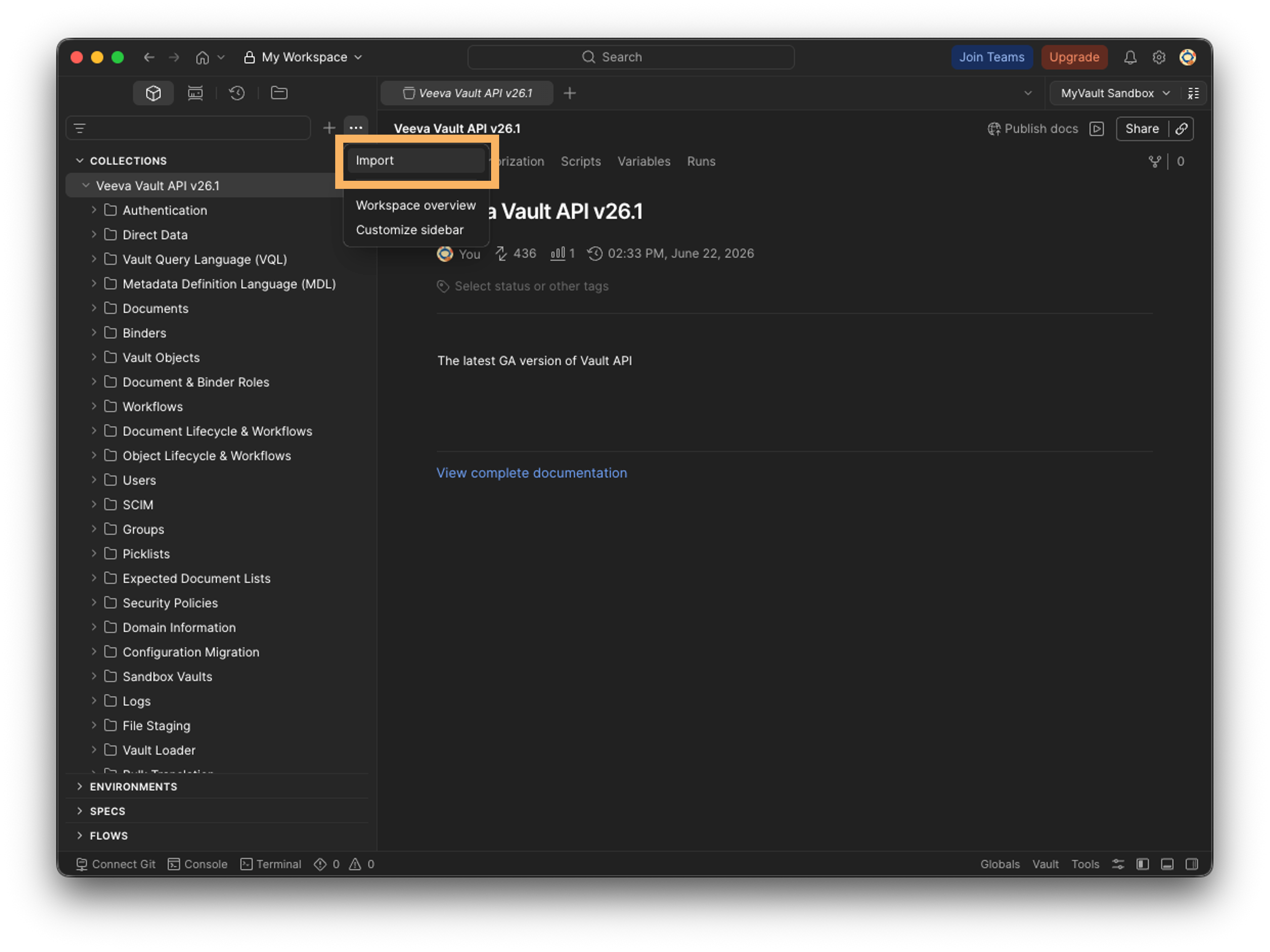Open the Terminal panel
Image resolution: width=1270 pixels, height=952 pixels.
tap(271, 864)
